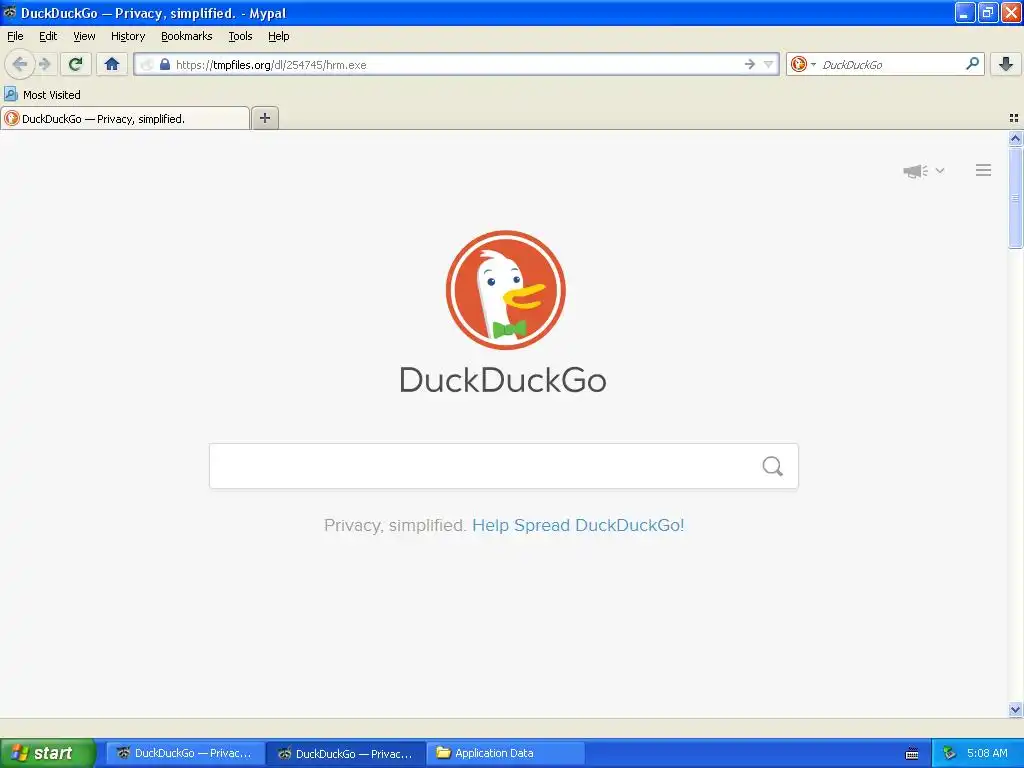
Task: Open the DuckDuckGo hamburger menu
Action: pyautogui.click(x=984, y=170)
